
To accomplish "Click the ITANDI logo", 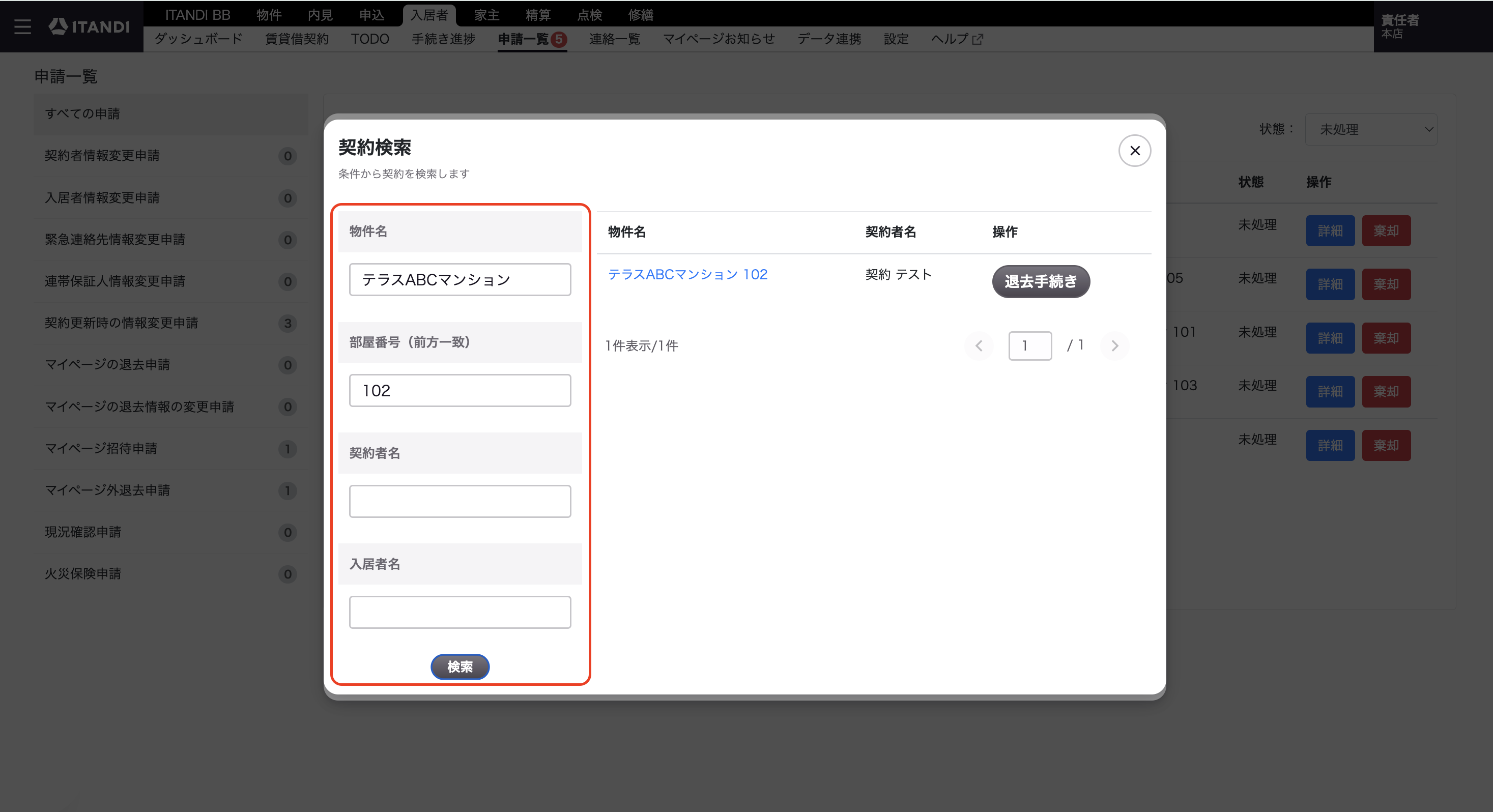I will tap(89, 26).
